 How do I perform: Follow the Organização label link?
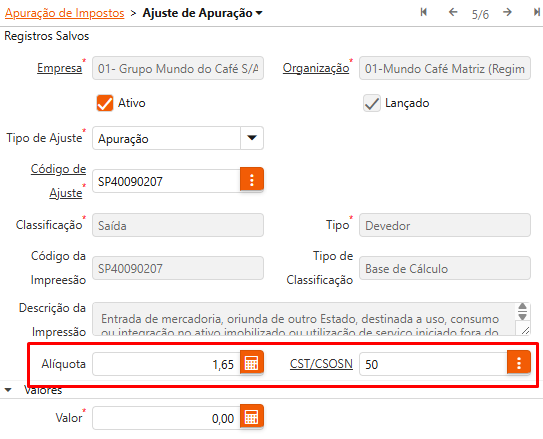(x=316, y=68)
